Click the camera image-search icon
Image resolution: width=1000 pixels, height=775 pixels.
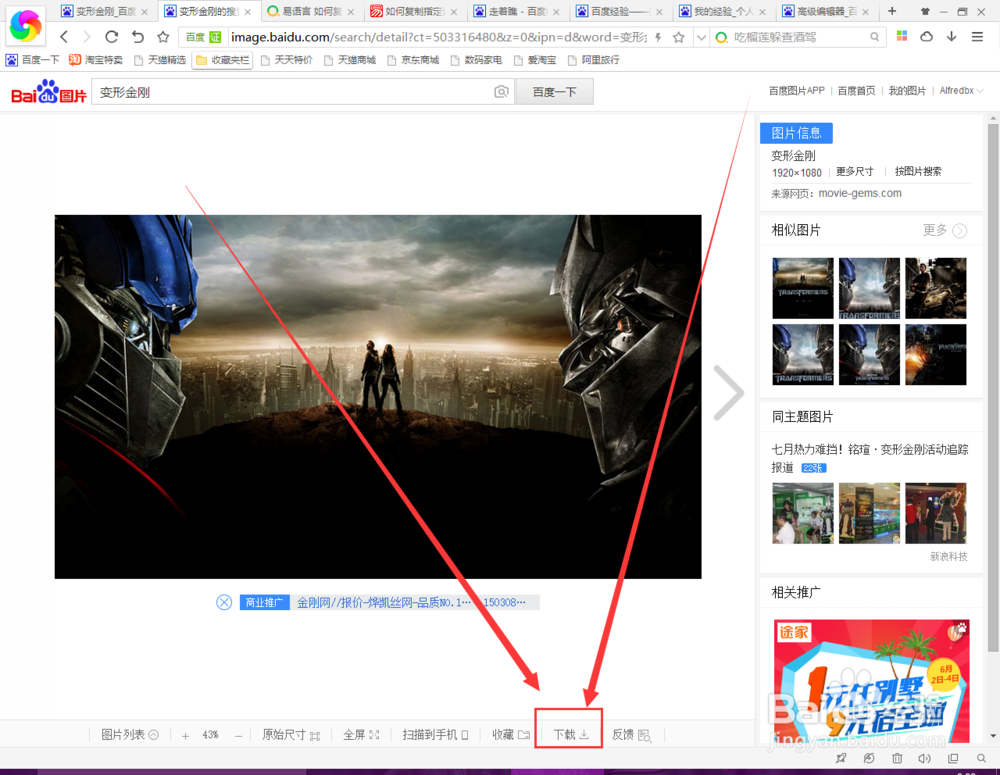click(x=501, y=92)
